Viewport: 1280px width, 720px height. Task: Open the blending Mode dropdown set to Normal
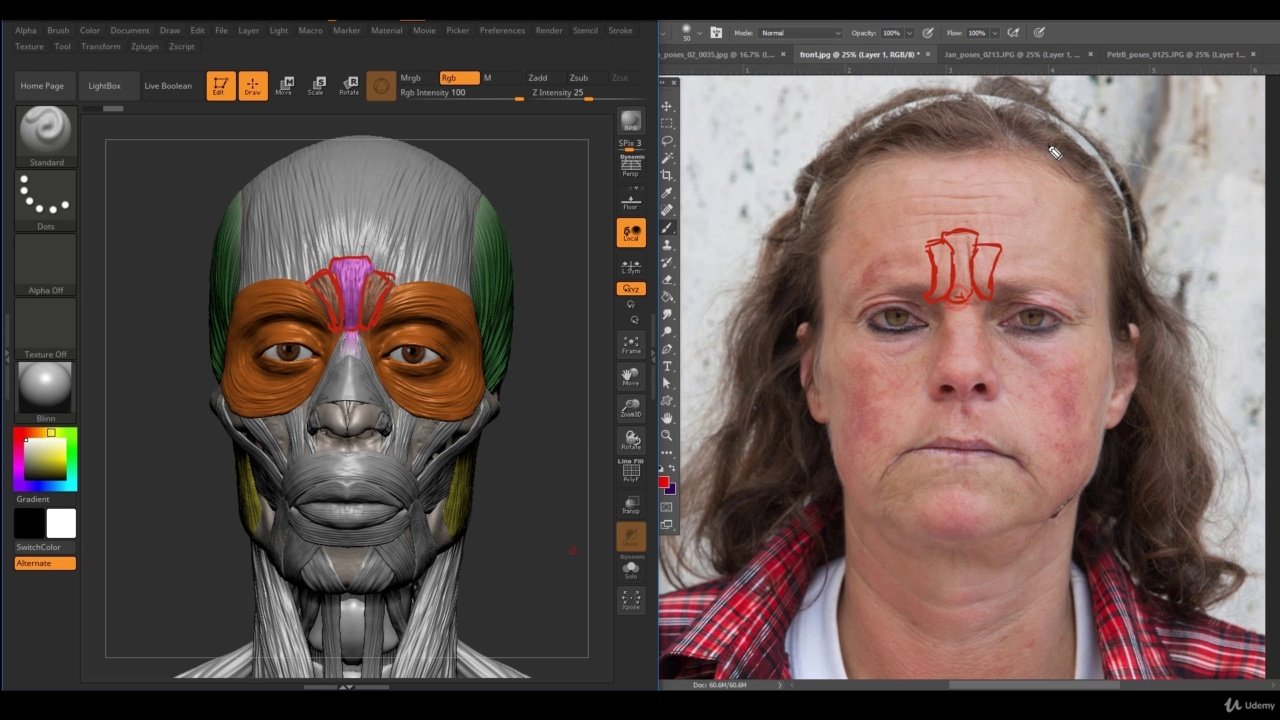[x=799, y=33]
